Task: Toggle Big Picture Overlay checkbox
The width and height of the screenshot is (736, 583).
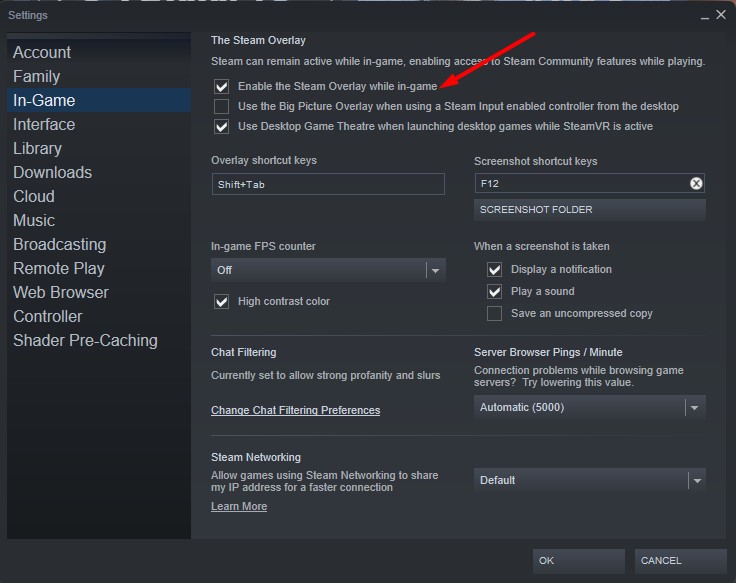Action: point(221,106)
